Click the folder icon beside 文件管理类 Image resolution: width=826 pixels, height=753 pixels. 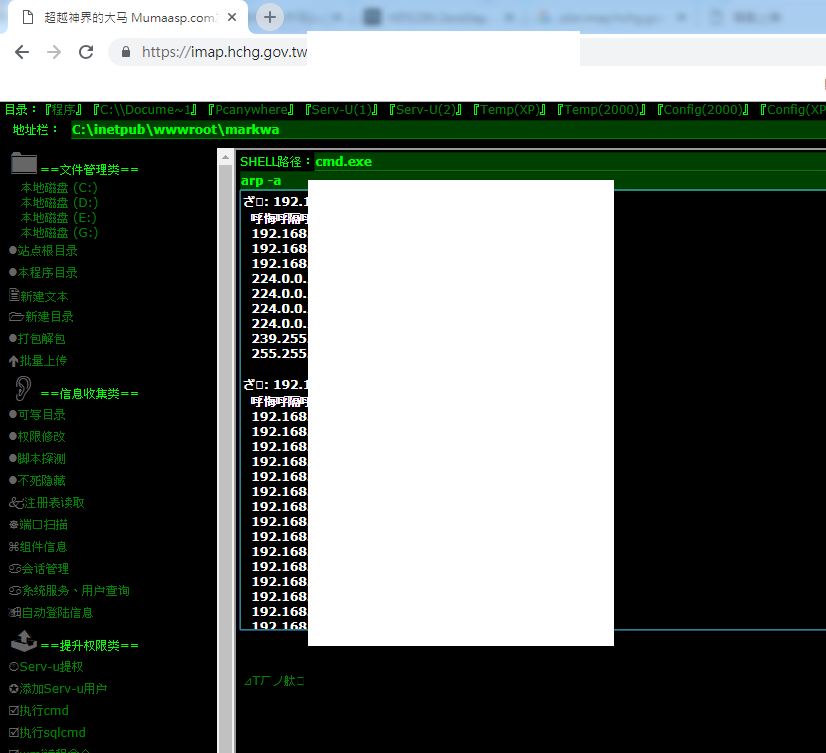24,163
